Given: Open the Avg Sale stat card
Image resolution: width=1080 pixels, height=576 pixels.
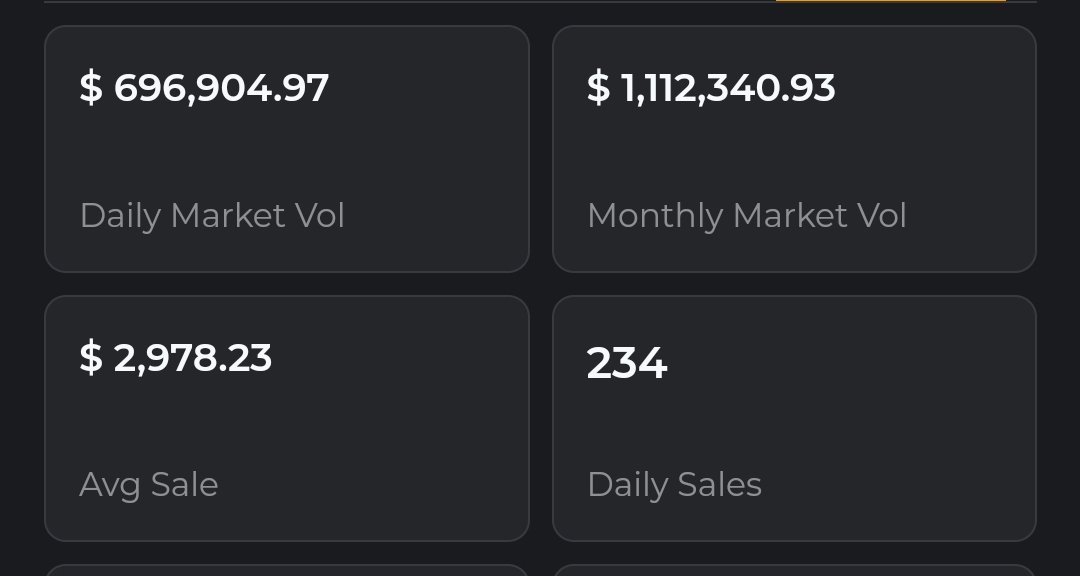Looking at the screenshot, I should pos(287,418).
